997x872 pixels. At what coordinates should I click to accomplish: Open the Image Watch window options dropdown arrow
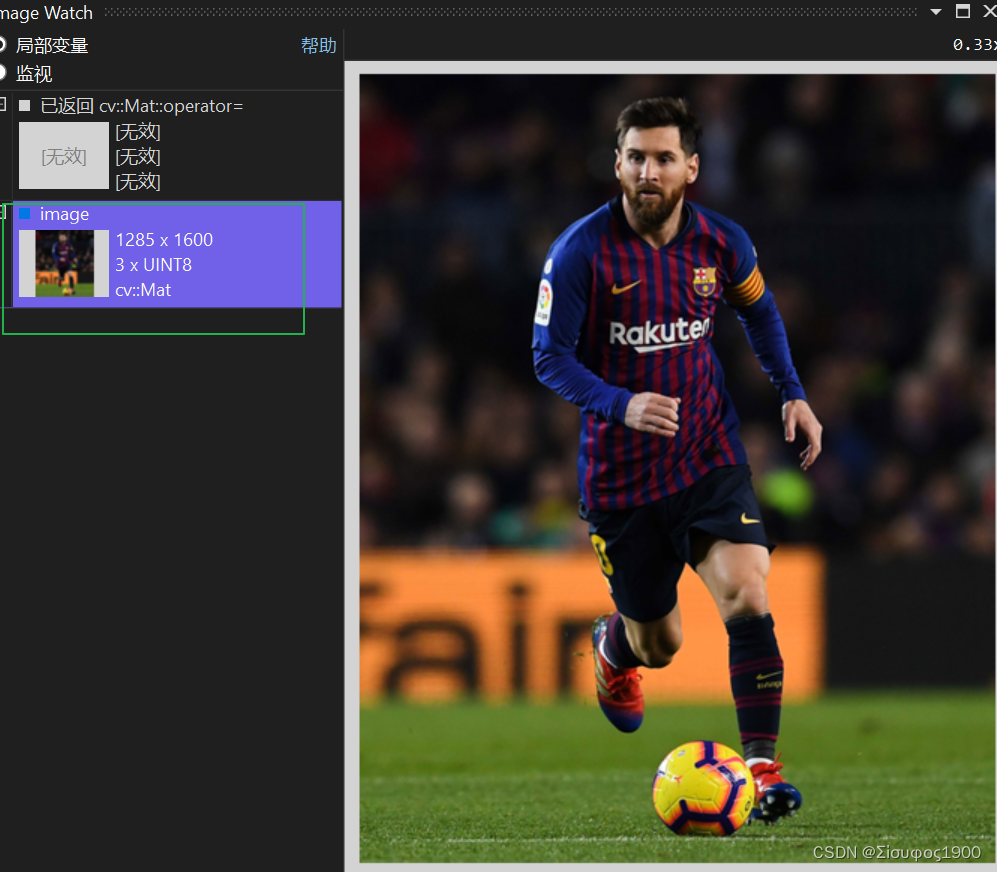(x=935, y=11)
